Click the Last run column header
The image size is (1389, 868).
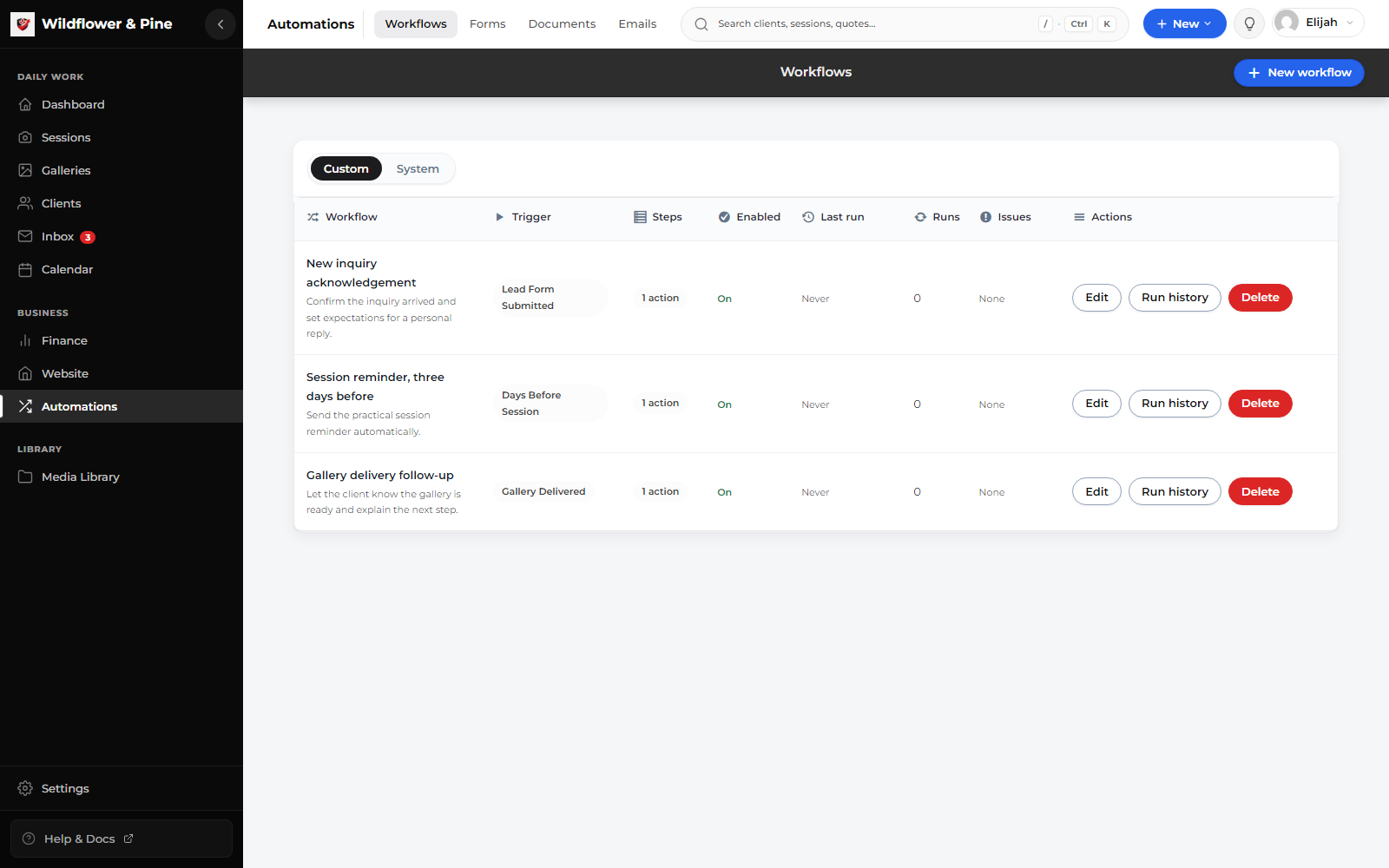833,217
